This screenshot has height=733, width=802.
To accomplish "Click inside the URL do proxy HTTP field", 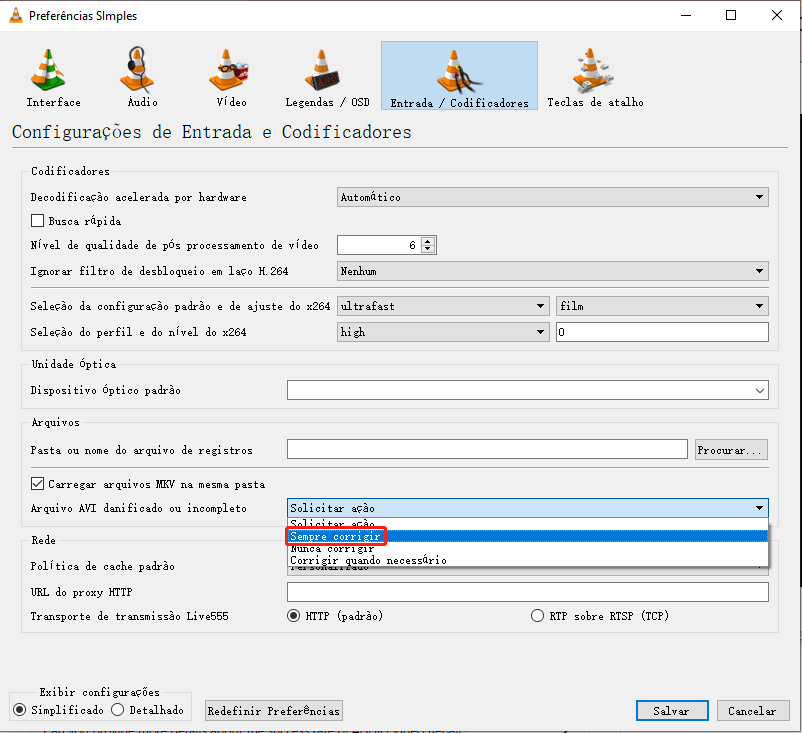I will click(527, 591).
